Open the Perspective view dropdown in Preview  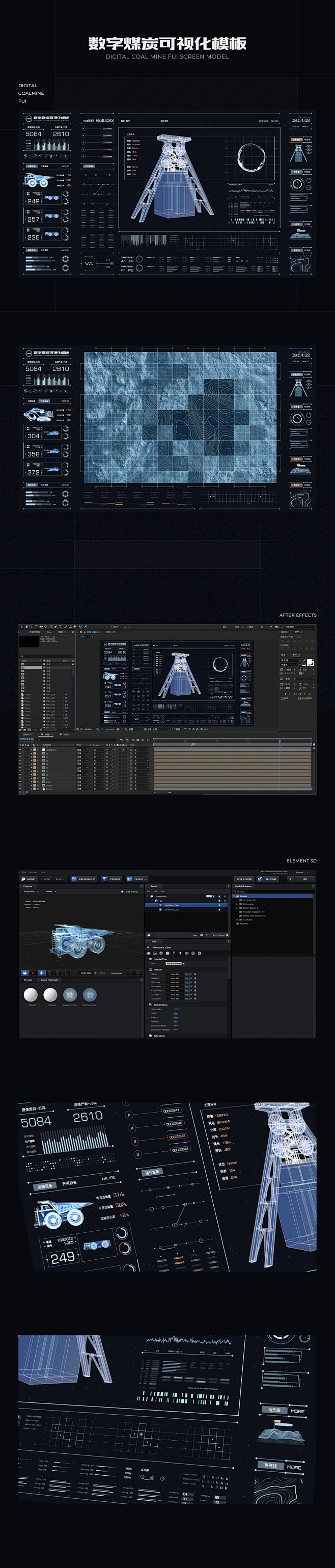pos(31,891)
